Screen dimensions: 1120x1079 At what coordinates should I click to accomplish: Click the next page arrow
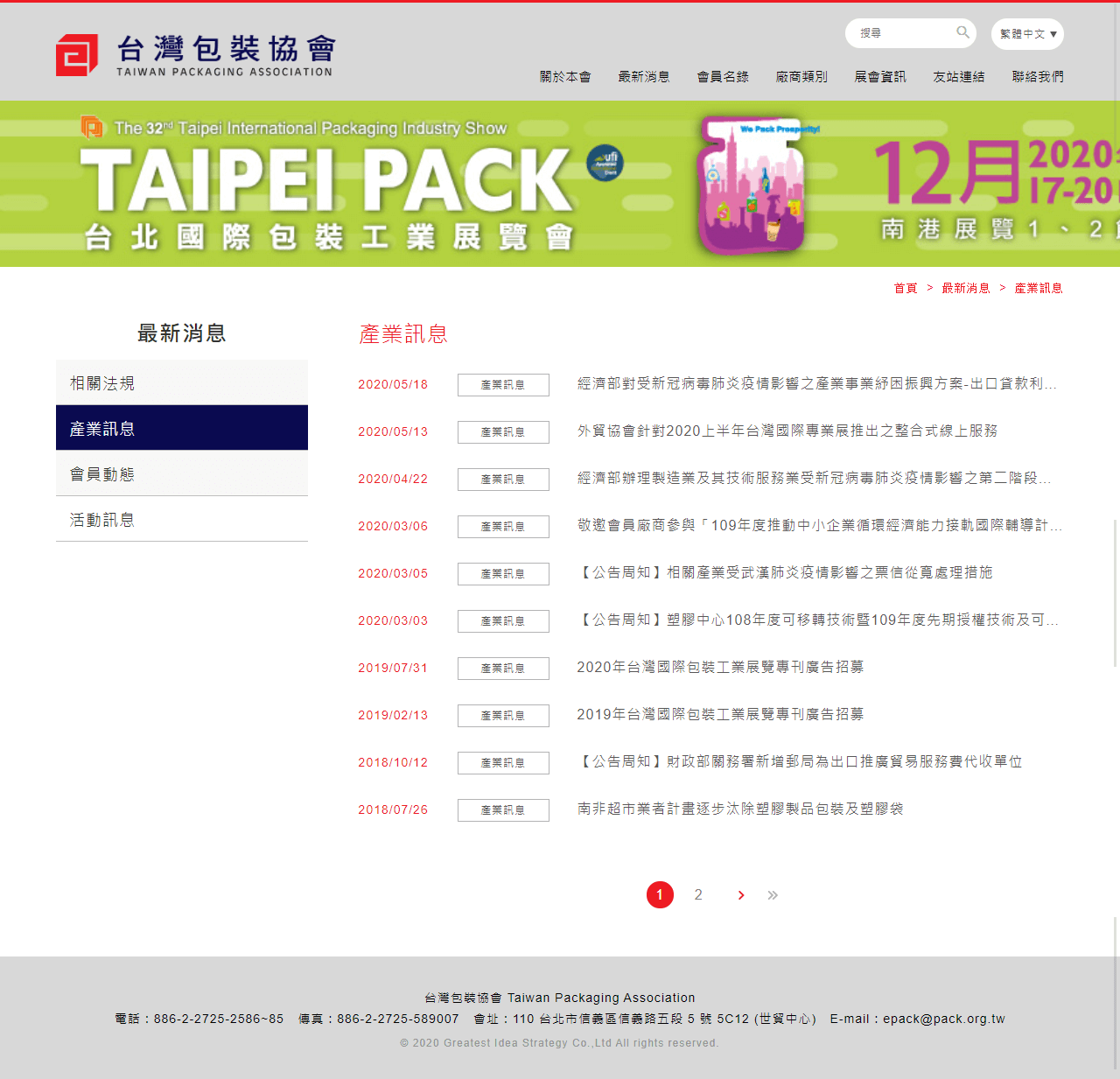tap(741, 895)
